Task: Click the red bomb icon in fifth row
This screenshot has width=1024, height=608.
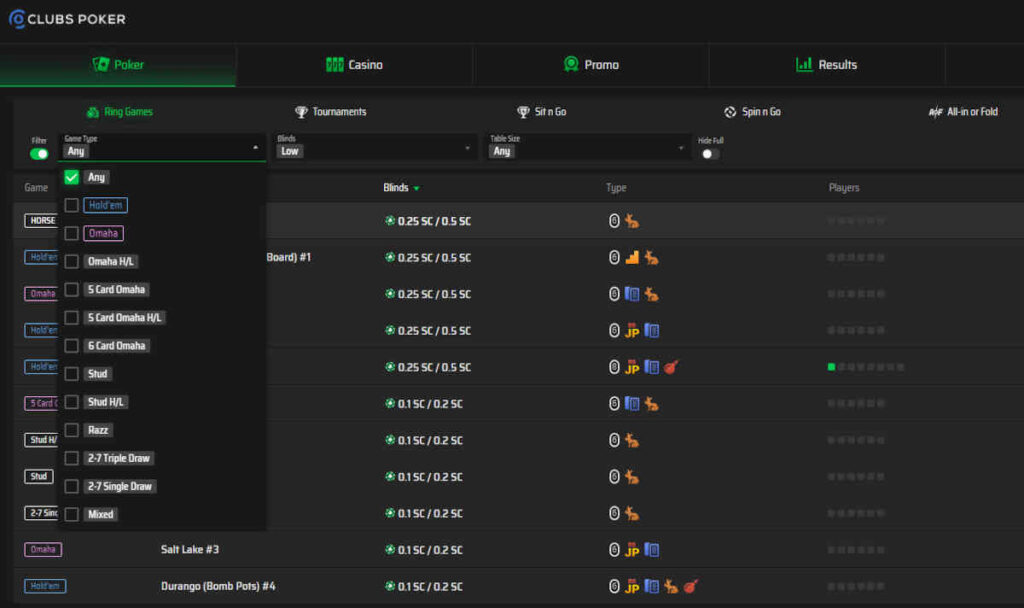Action: pos(671,367)
